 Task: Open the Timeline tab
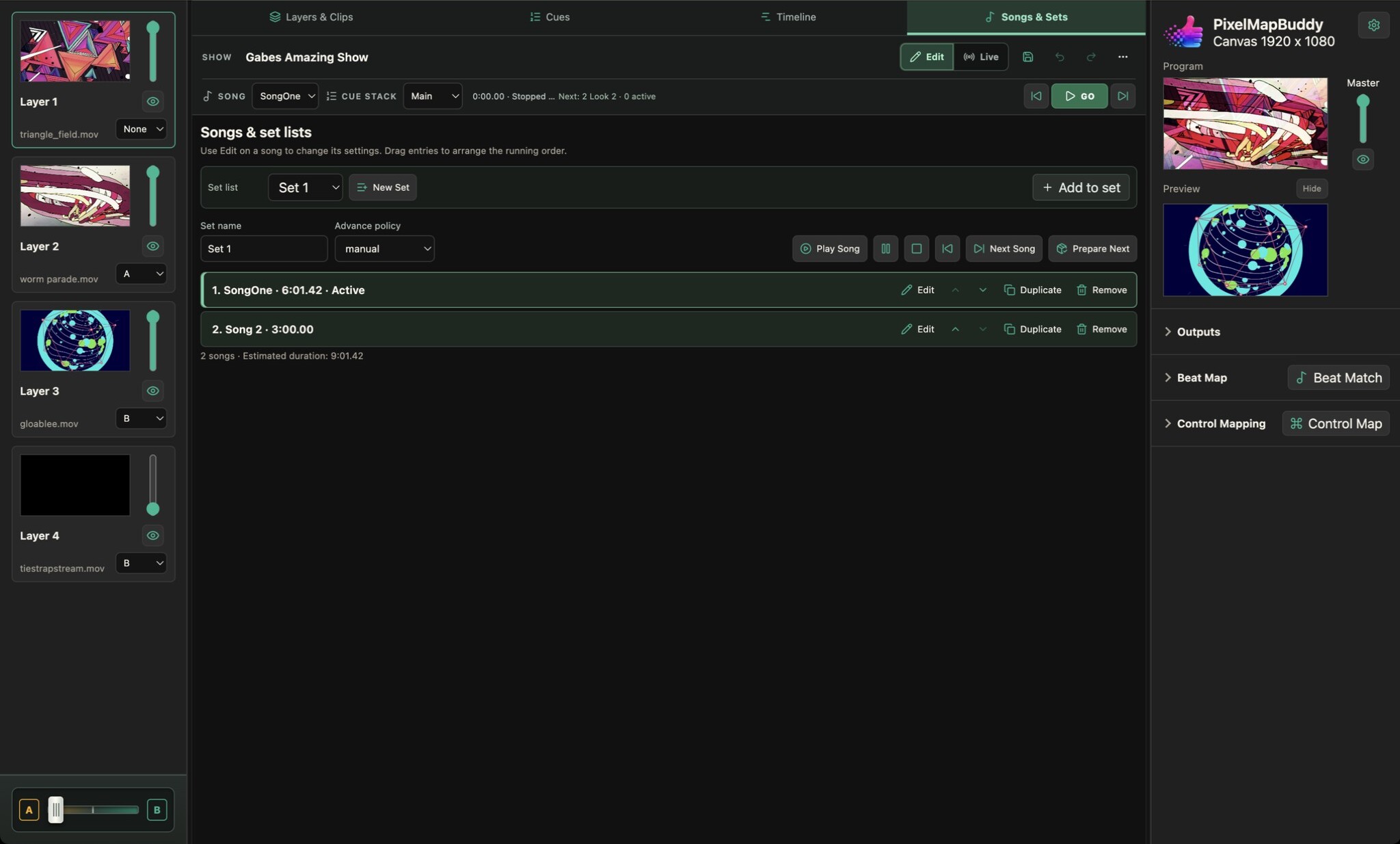tap(788, 17)
